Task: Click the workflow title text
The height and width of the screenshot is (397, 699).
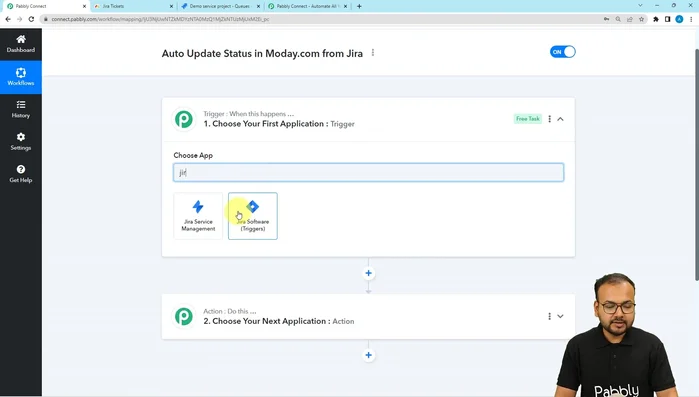Action: coord(262,53)
